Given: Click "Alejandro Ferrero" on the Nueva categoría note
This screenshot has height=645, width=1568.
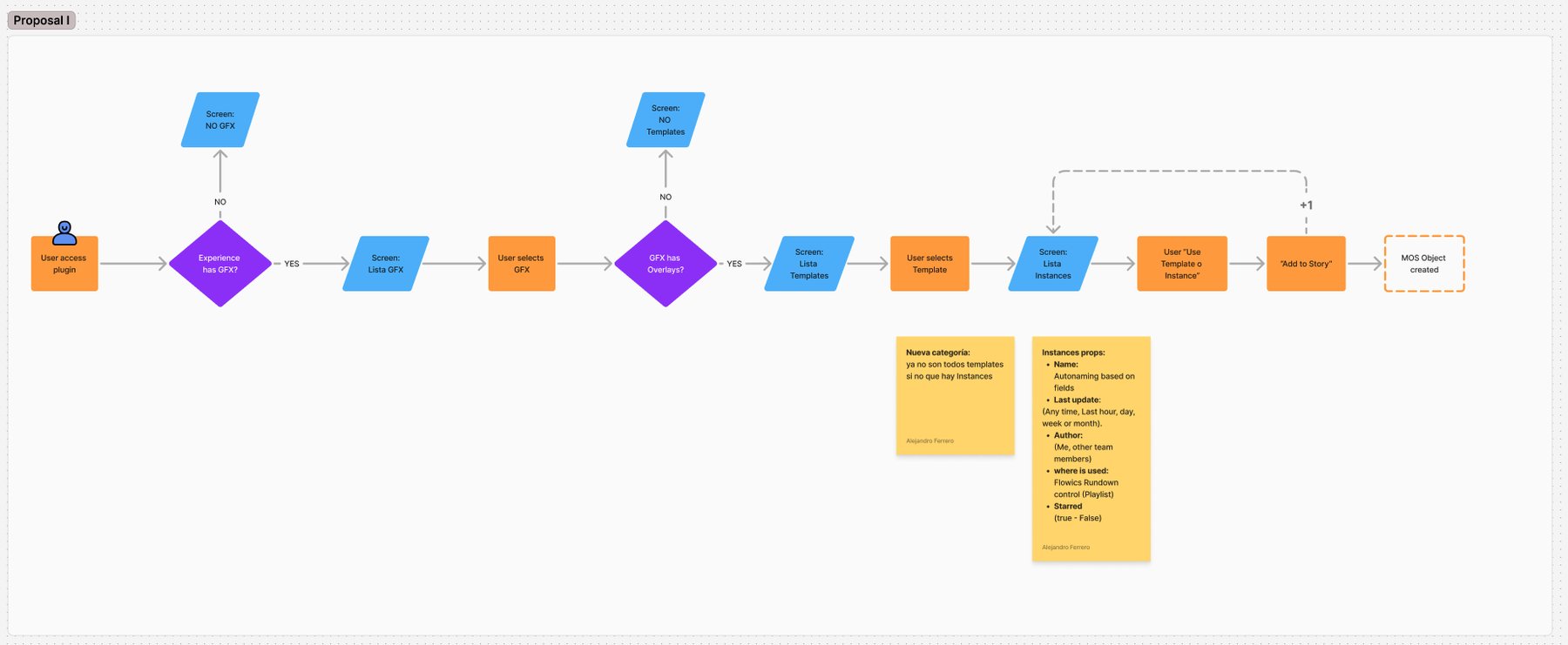Looking at the screenshot, I should click(x=929, y=441).
